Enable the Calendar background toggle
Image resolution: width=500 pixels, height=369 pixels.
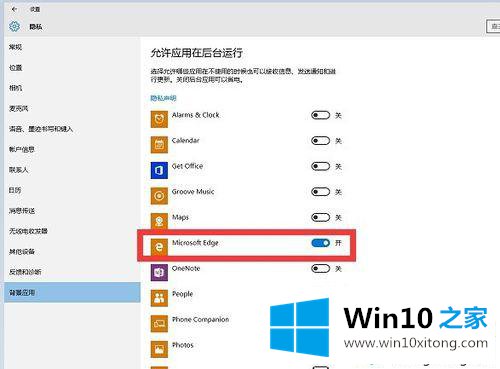320,141
